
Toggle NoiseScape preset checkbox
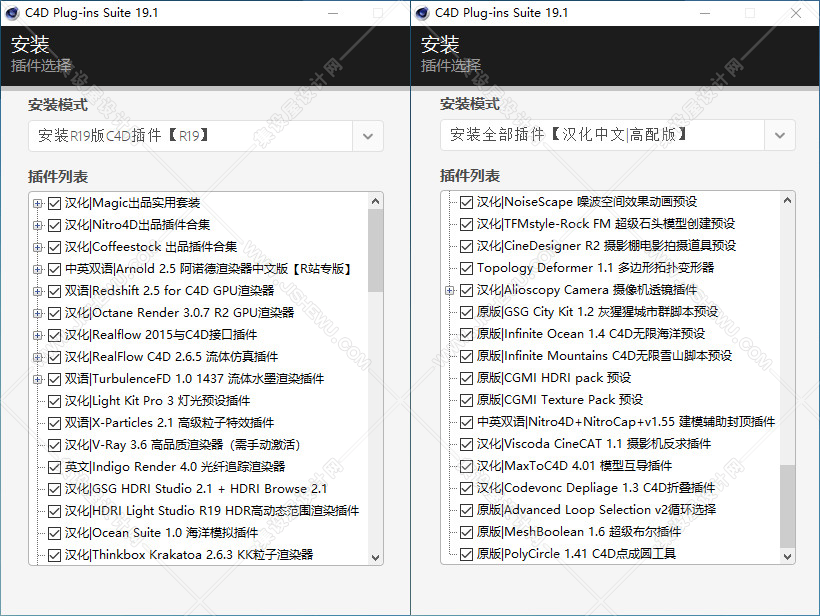point(466,202)
